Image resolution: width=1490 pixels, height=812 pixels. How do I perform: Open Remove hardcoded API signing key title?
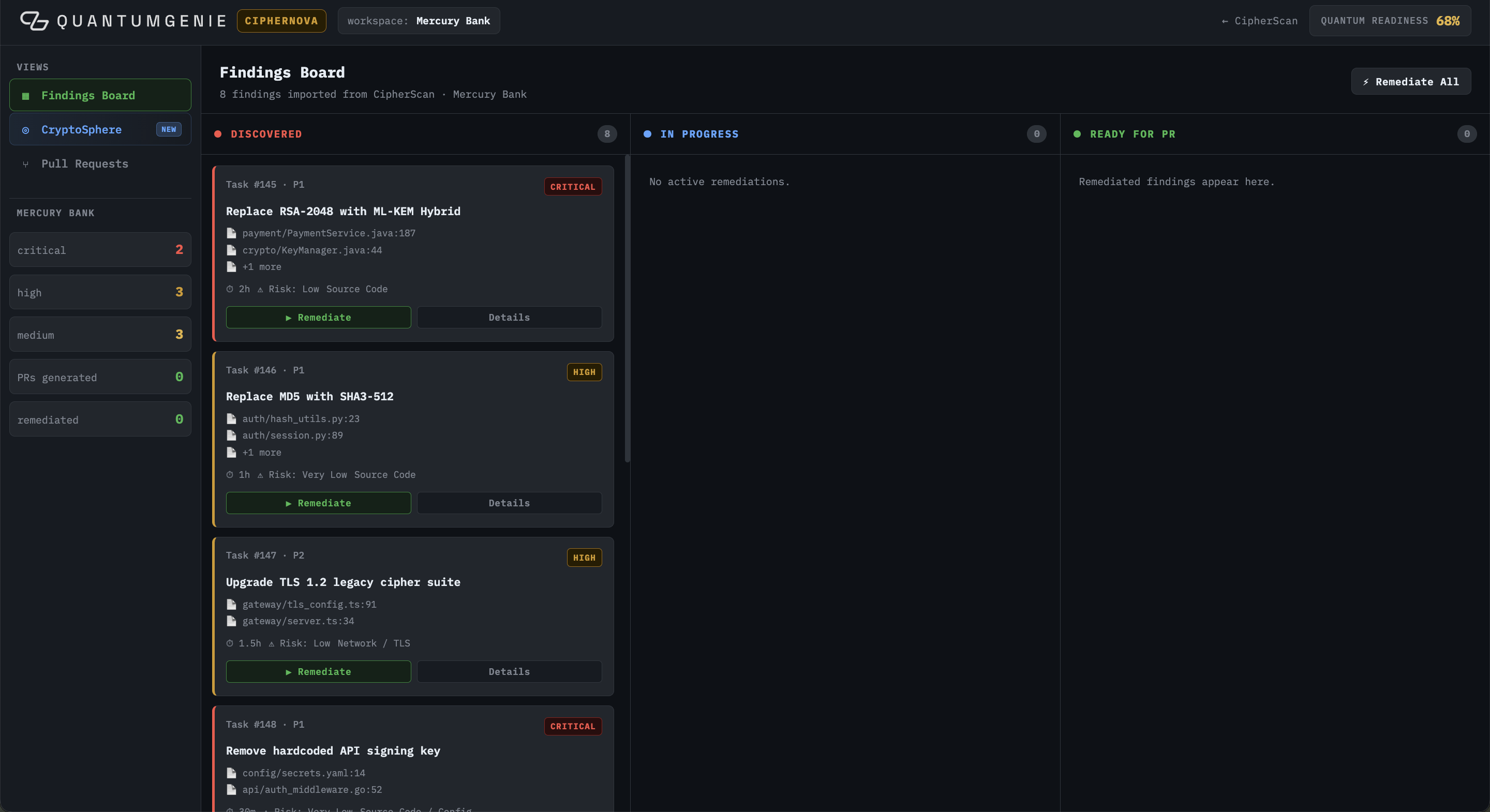333,750
